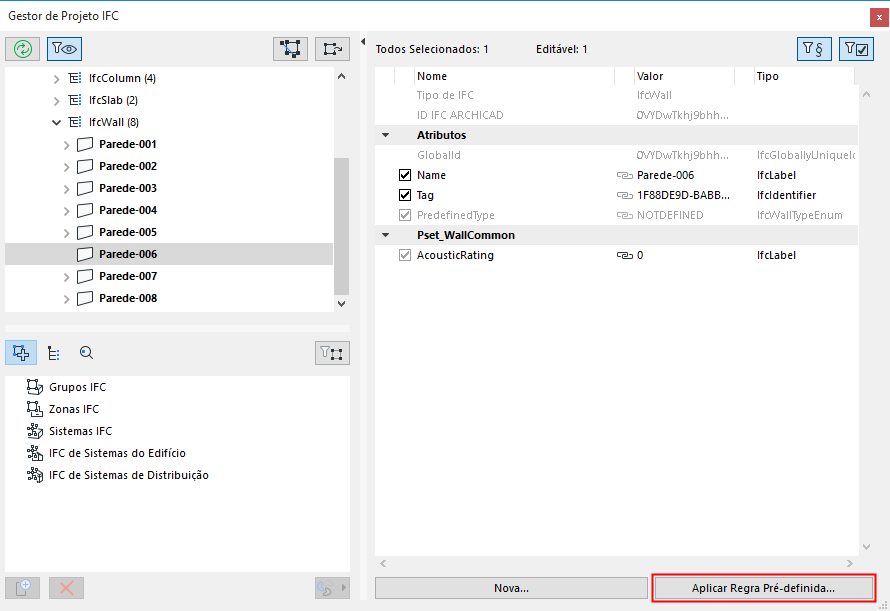Switch to the type tree view icon
This screenshot has width=890, height=611.
54,352
